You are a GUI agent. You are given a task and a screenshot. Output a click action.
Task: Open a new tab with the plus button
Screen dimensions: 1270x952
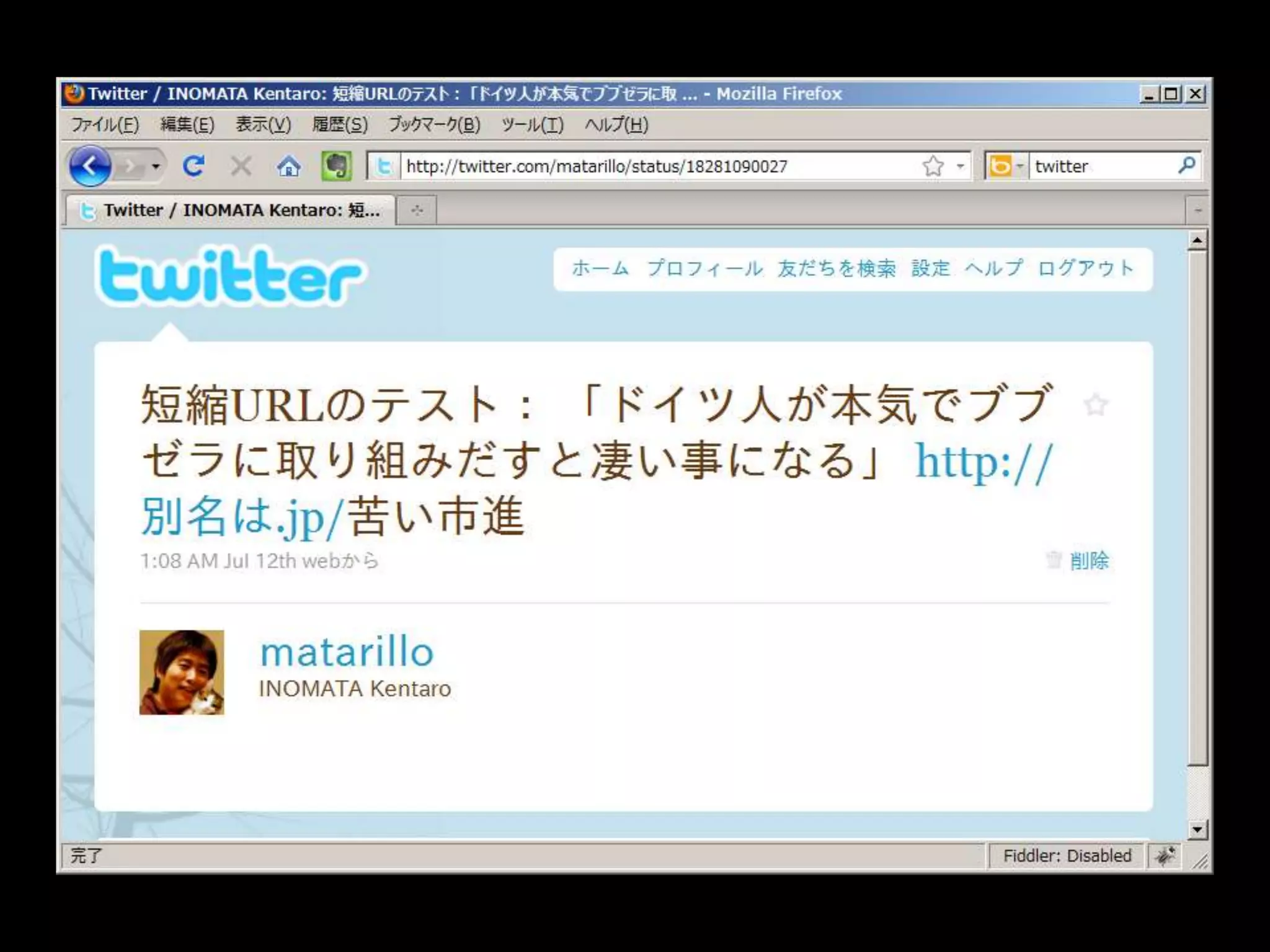[417, 210]
